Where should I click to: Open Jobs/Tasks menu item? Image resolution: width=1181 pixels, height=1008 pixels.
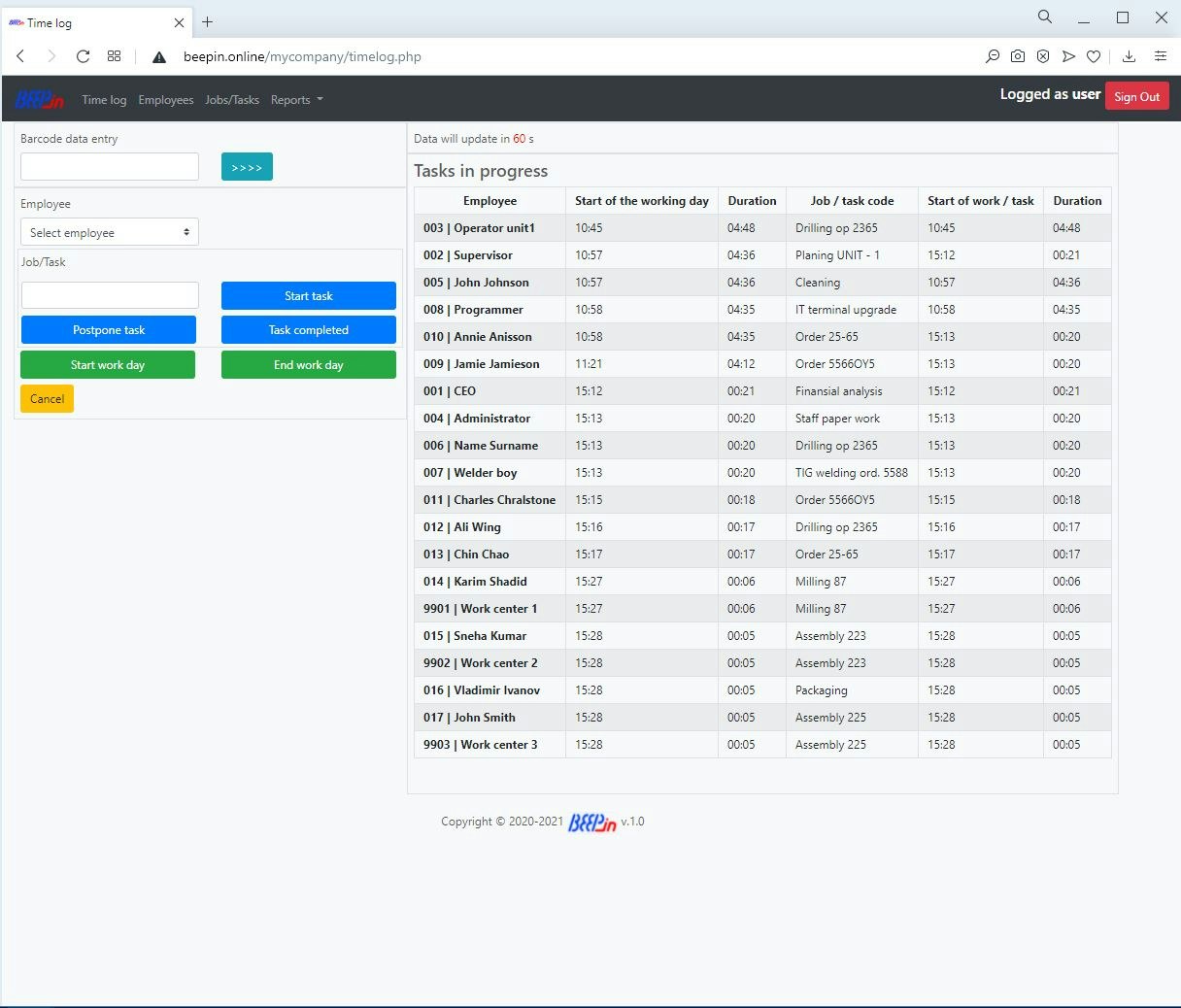pos(232,99)
